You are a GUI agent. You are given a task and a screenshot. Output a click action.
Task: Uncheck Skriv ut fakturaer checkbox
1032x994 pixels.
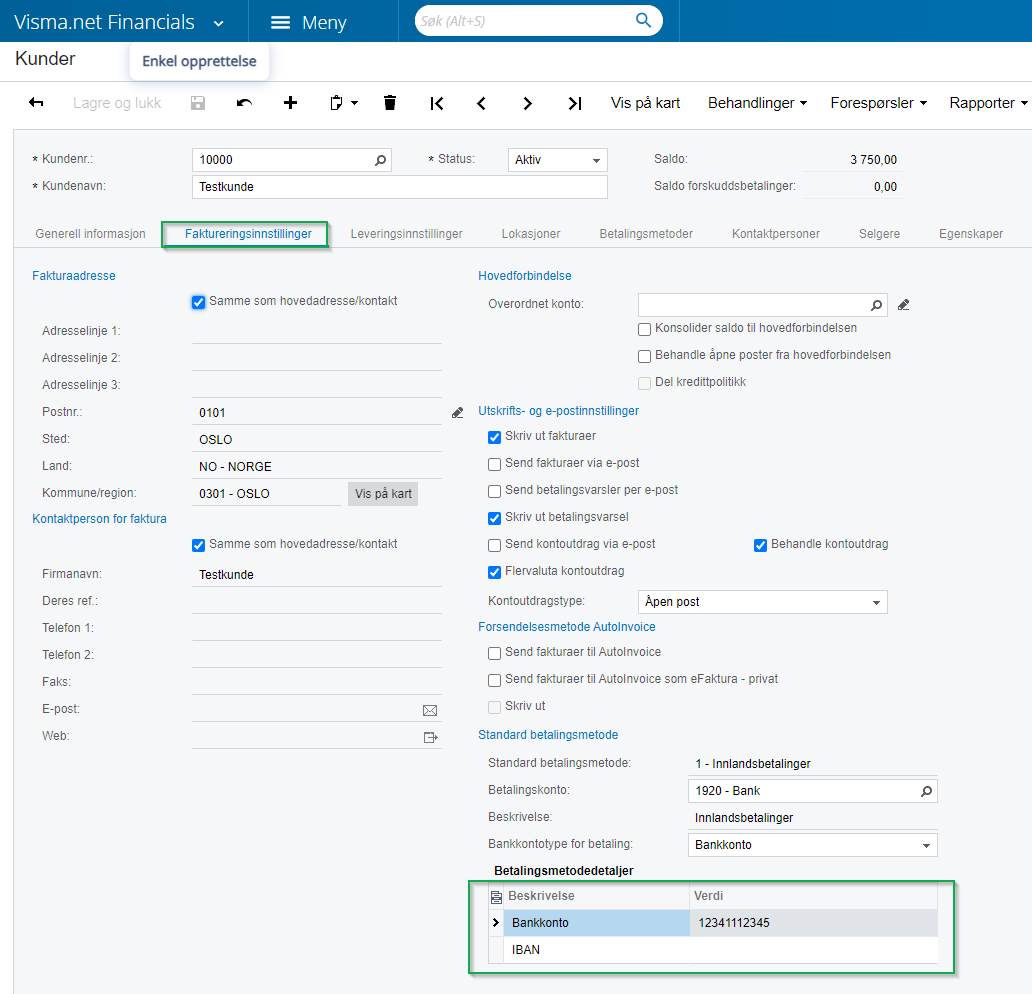pyautogui.click(x=494, y=437)
